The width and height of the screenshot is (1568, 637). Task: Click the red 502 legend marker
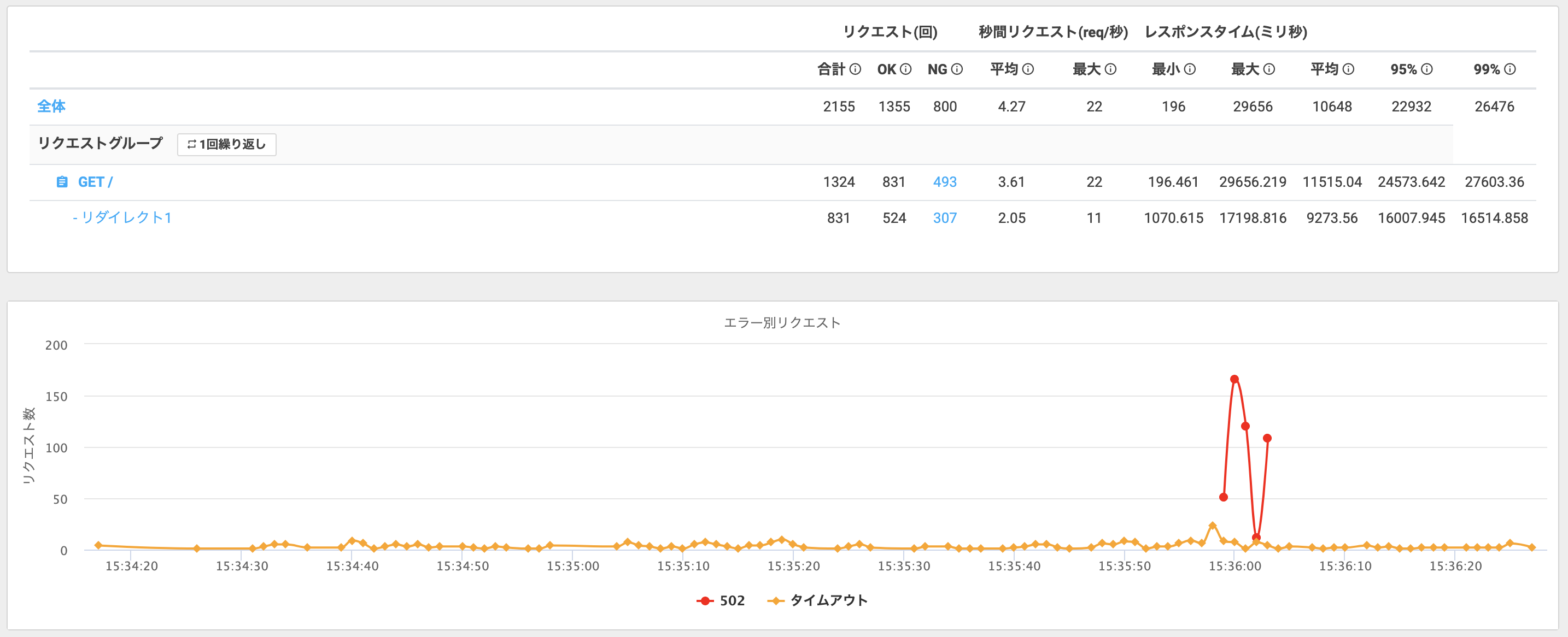point(705,600)
